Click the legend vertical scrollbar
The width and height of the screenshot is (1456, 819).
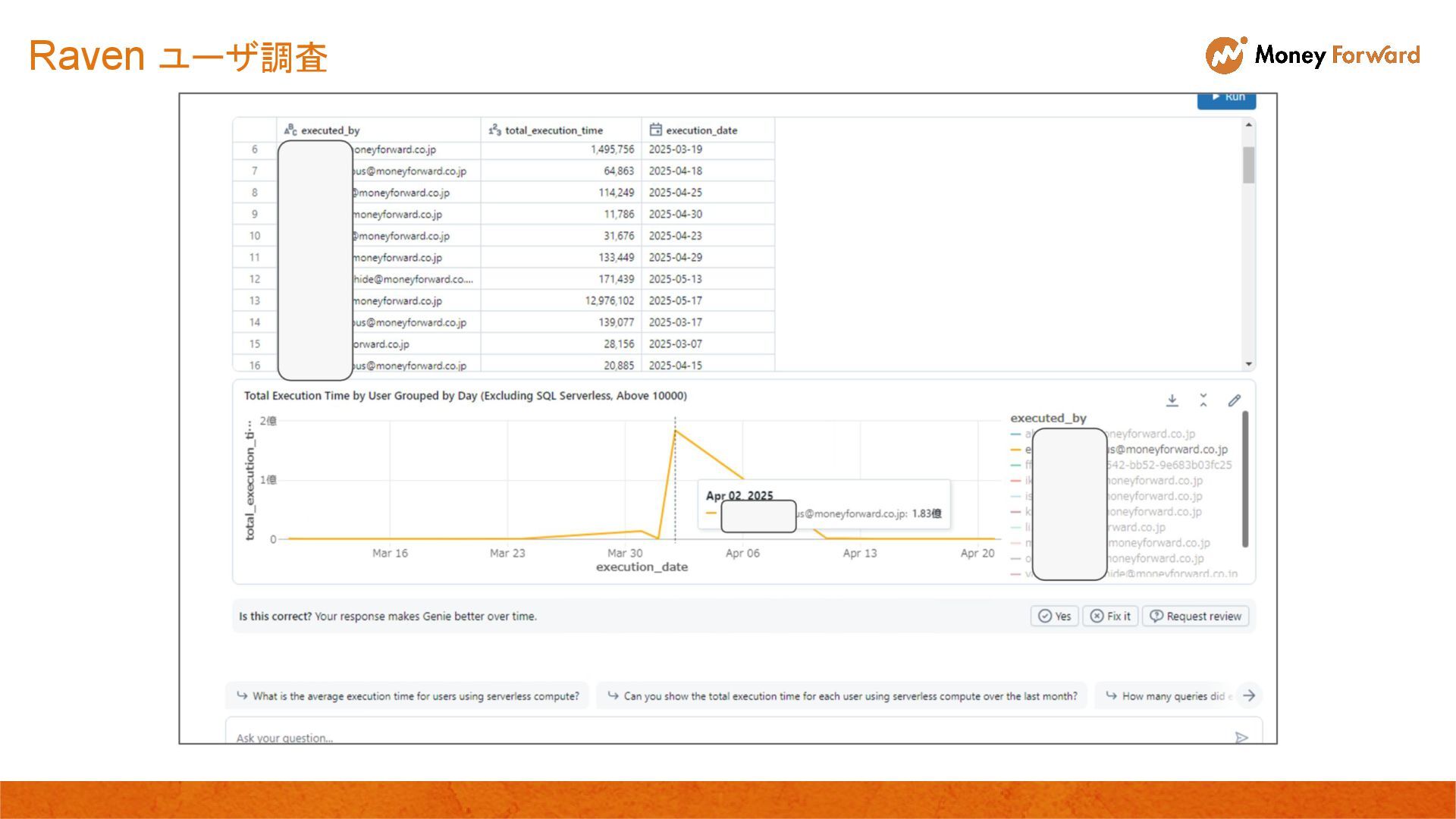[1245, 478]
